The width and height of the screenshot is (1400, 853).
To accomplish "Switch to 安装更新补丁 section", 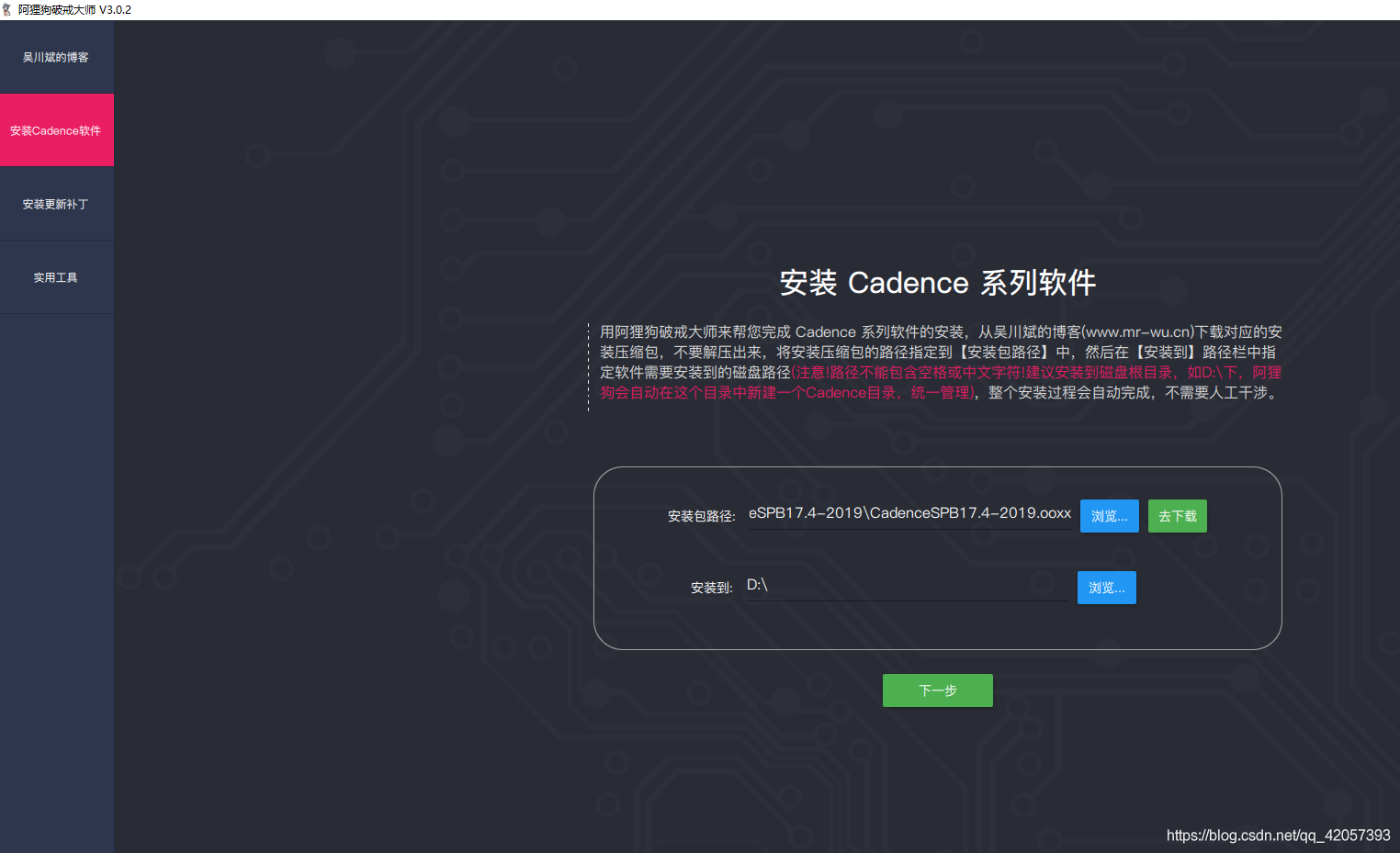I will [x=56, y=204].
